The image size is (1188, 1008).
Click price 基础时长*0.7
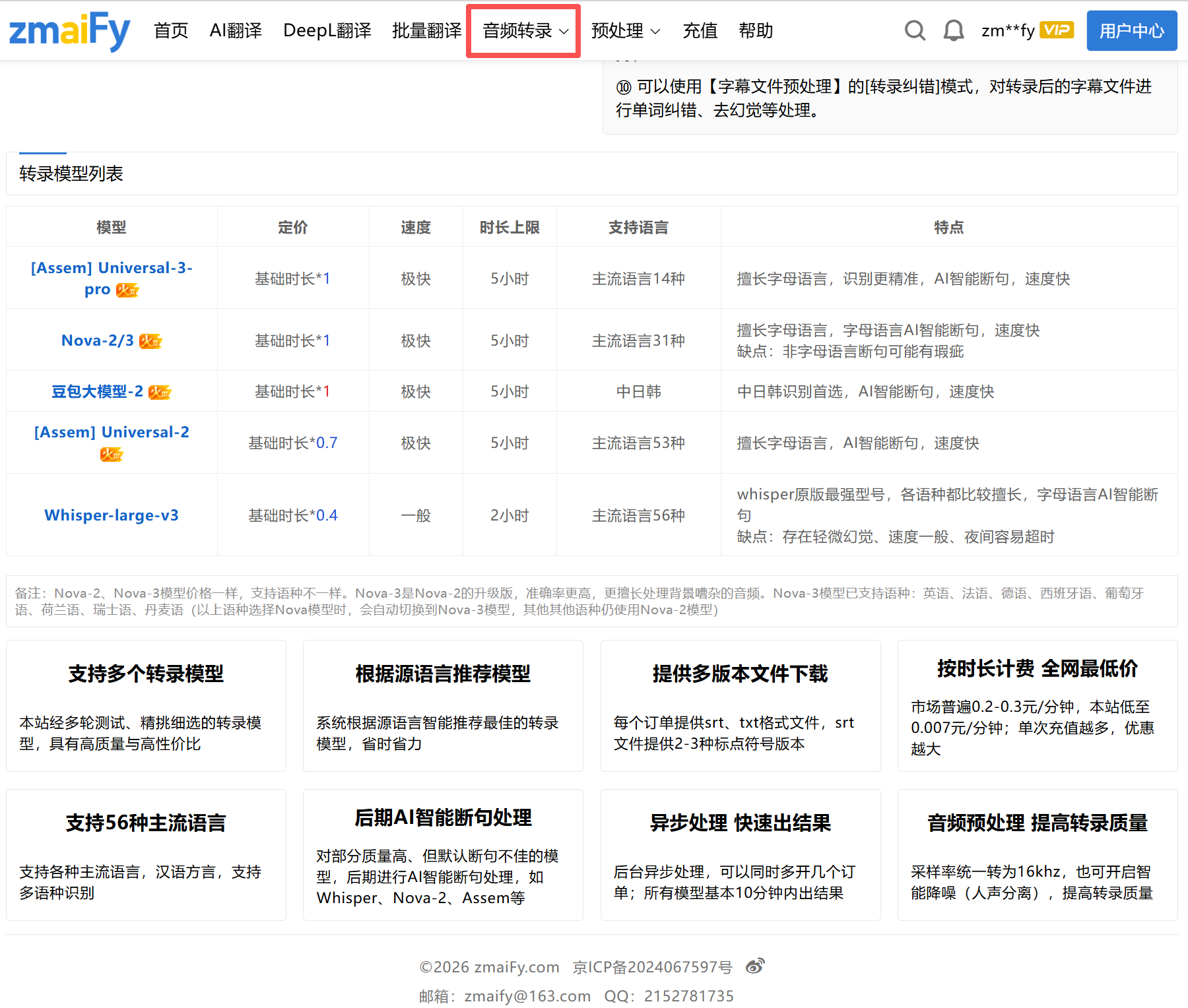click(292, 443)
